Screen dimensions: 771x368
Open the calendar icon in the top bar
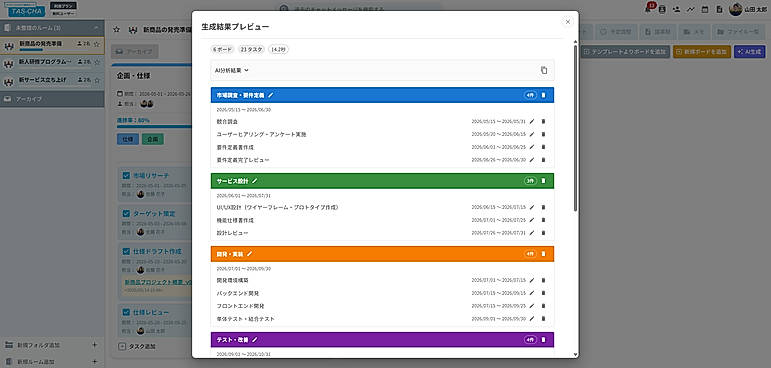click(x=705, y=9)
